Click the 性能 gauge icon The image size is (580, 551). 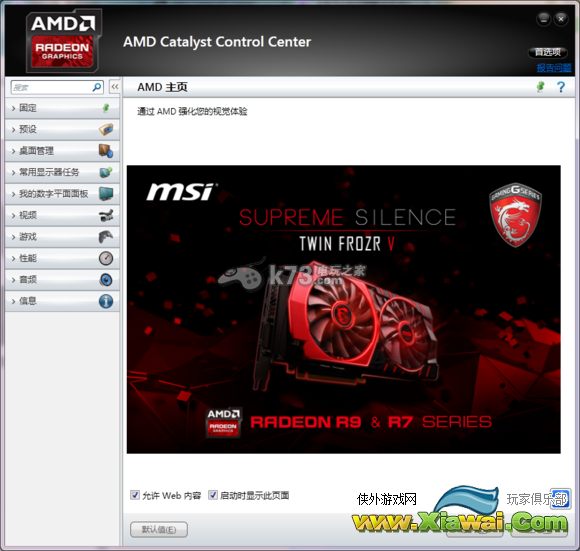pos(106,258)
